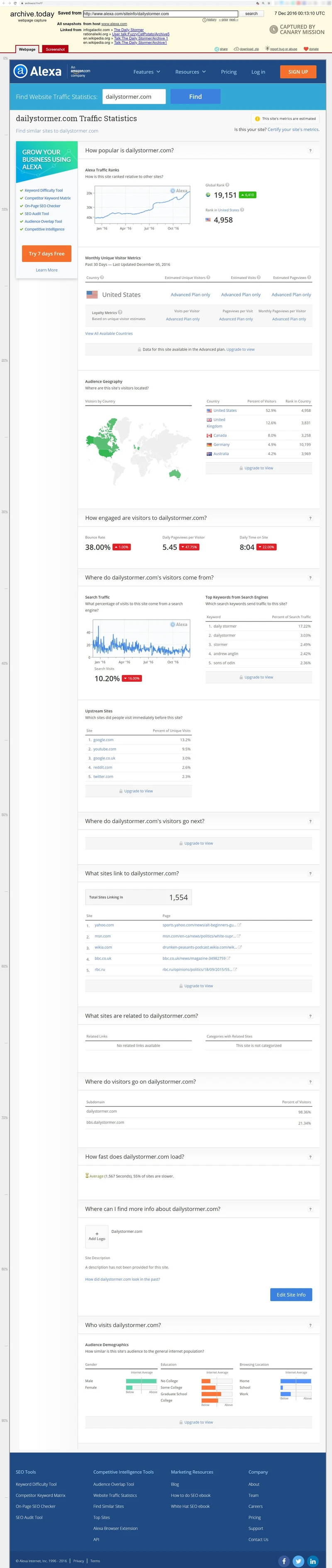332x1568 pixels.
Task: Click the archive.today saved URL input field
Action: tap(161, 13)
